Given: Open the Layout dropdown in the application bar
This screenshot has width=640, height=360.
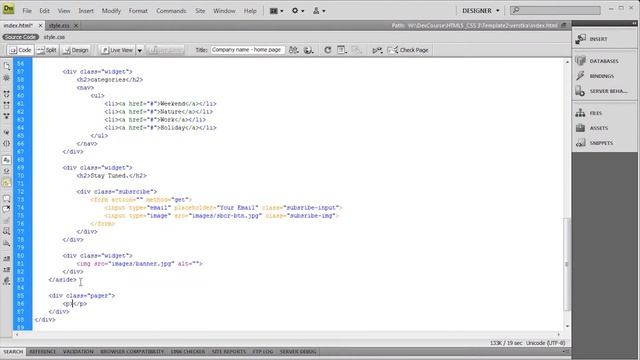Looking at the screenshot, I should pos(276,11).
